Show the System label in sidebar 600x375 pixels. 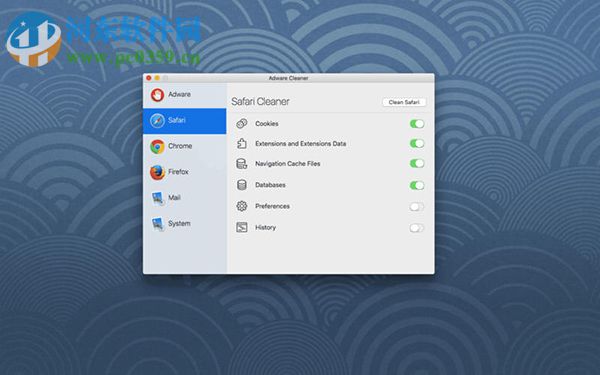[179, 223]
